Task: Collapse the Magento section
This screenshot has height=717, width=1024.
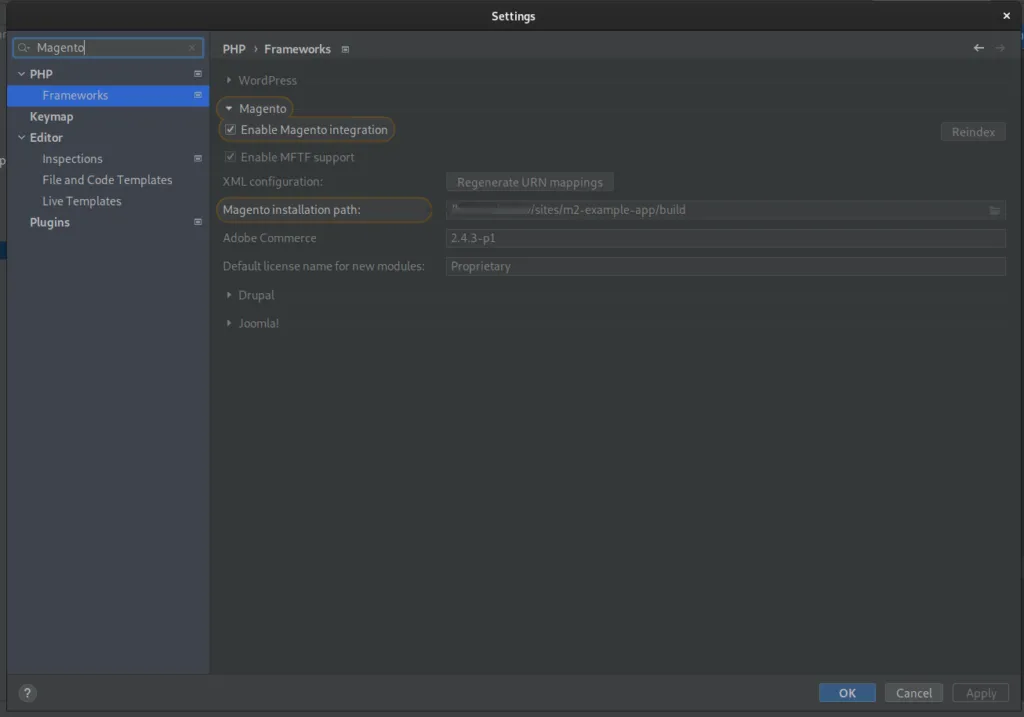Action: 229,108
